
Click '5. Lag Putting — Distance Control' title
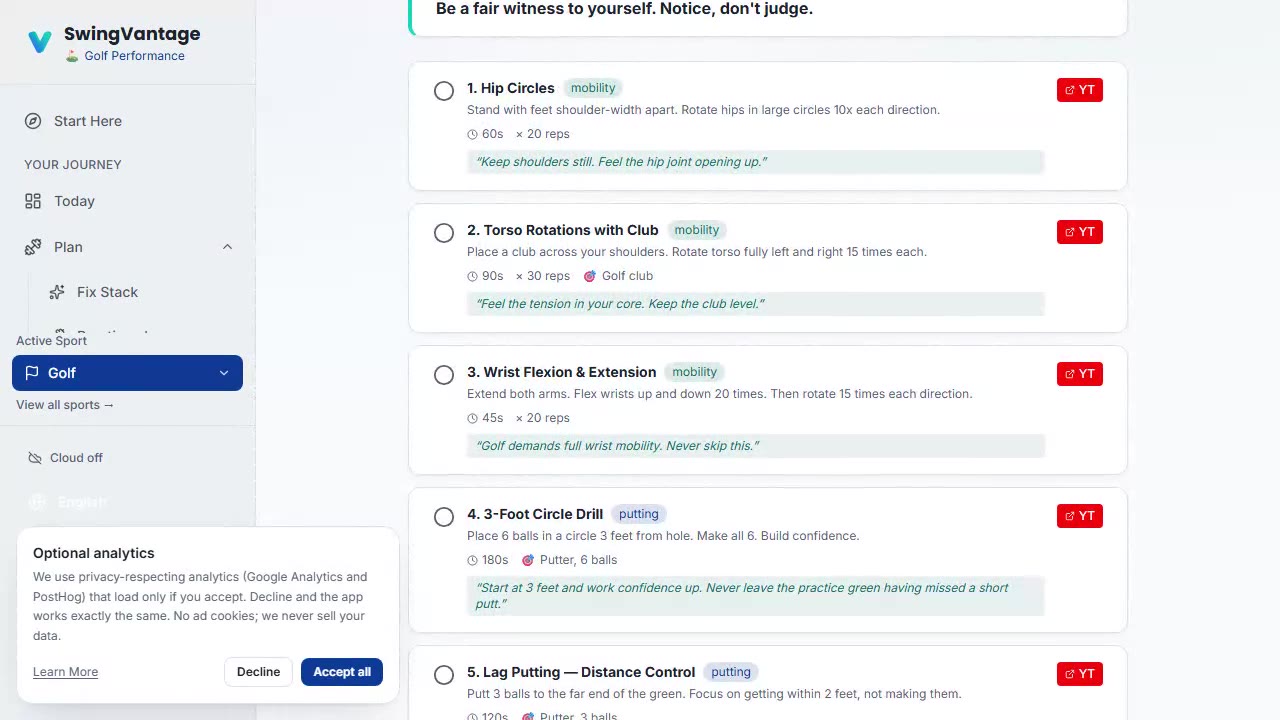[581, 672]
